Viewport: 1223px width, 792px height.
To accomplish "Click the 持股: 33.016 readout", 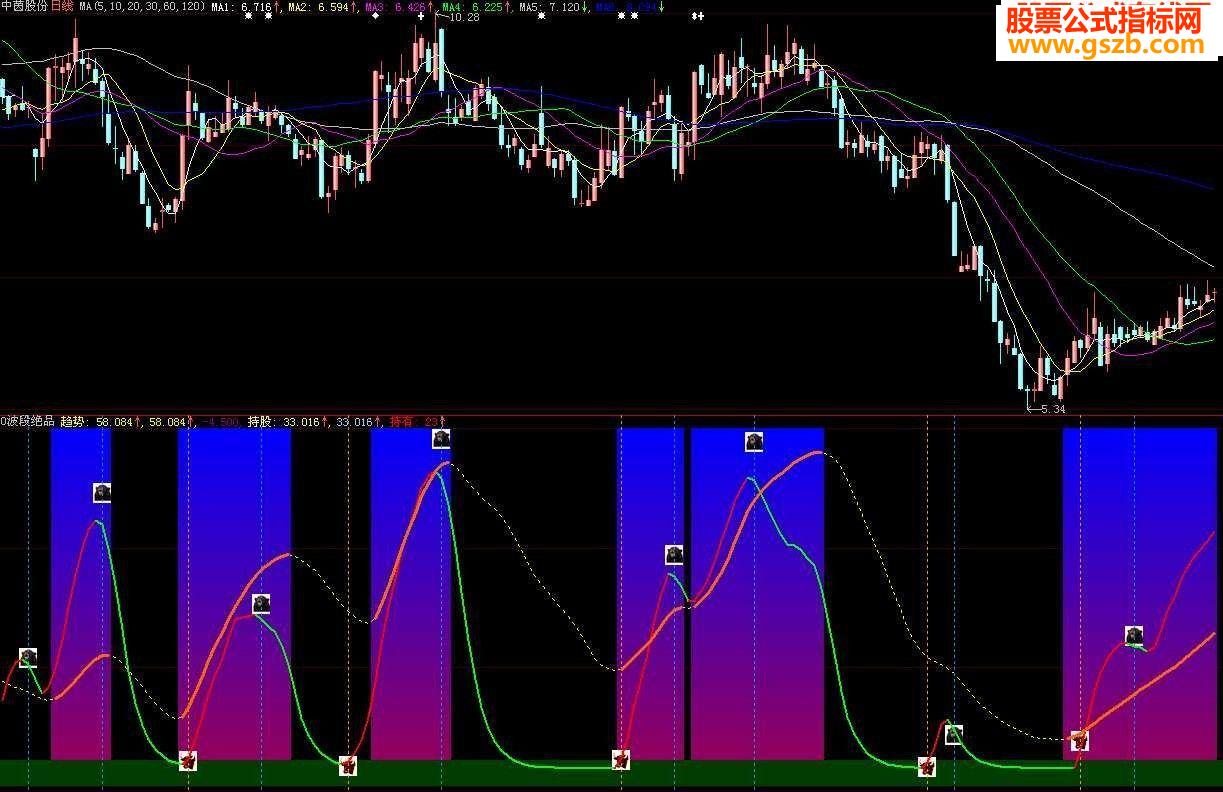I will [285, 422].
